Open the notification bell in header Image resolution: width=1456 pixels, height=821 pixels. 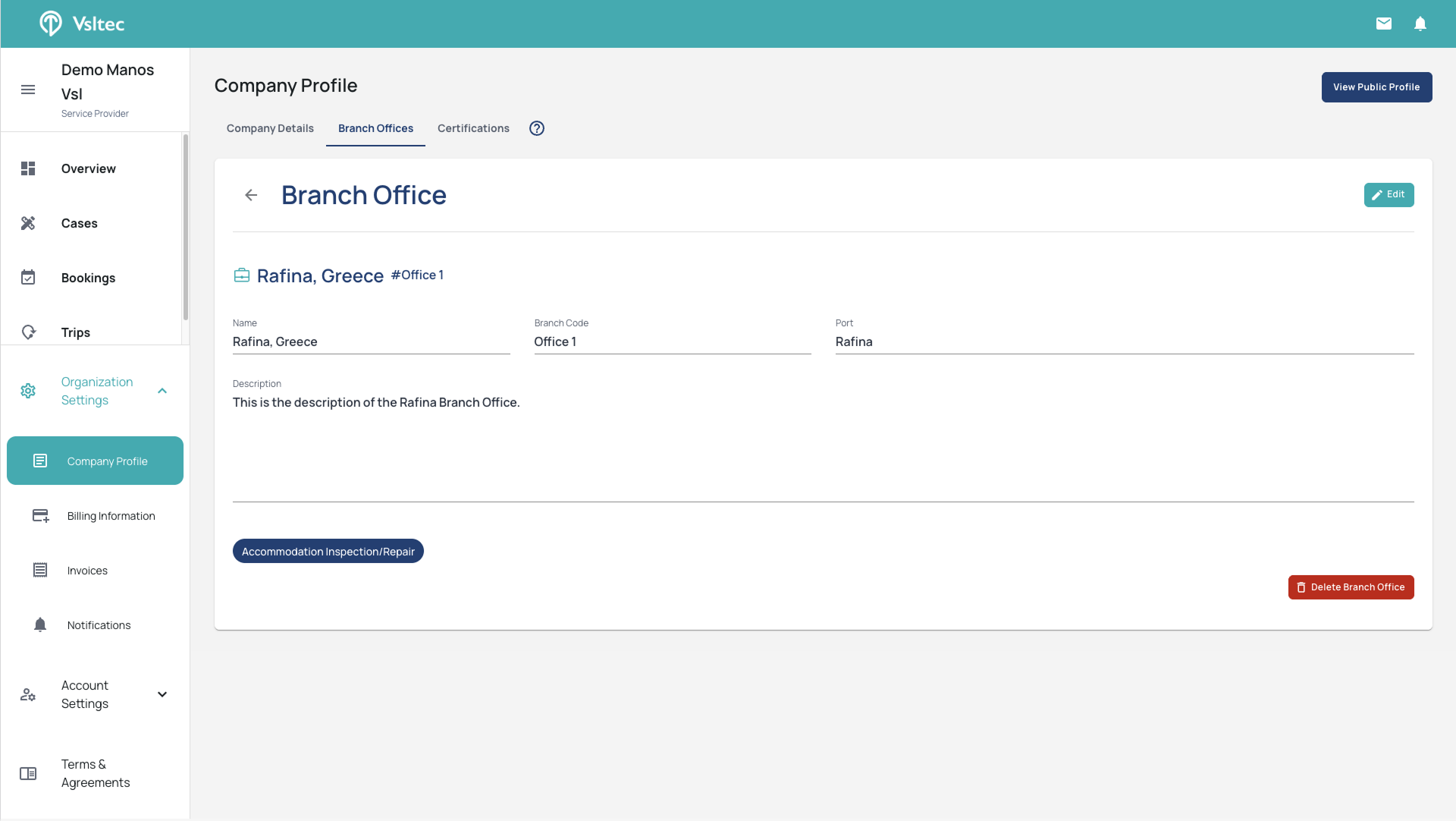coord(1420,24)
